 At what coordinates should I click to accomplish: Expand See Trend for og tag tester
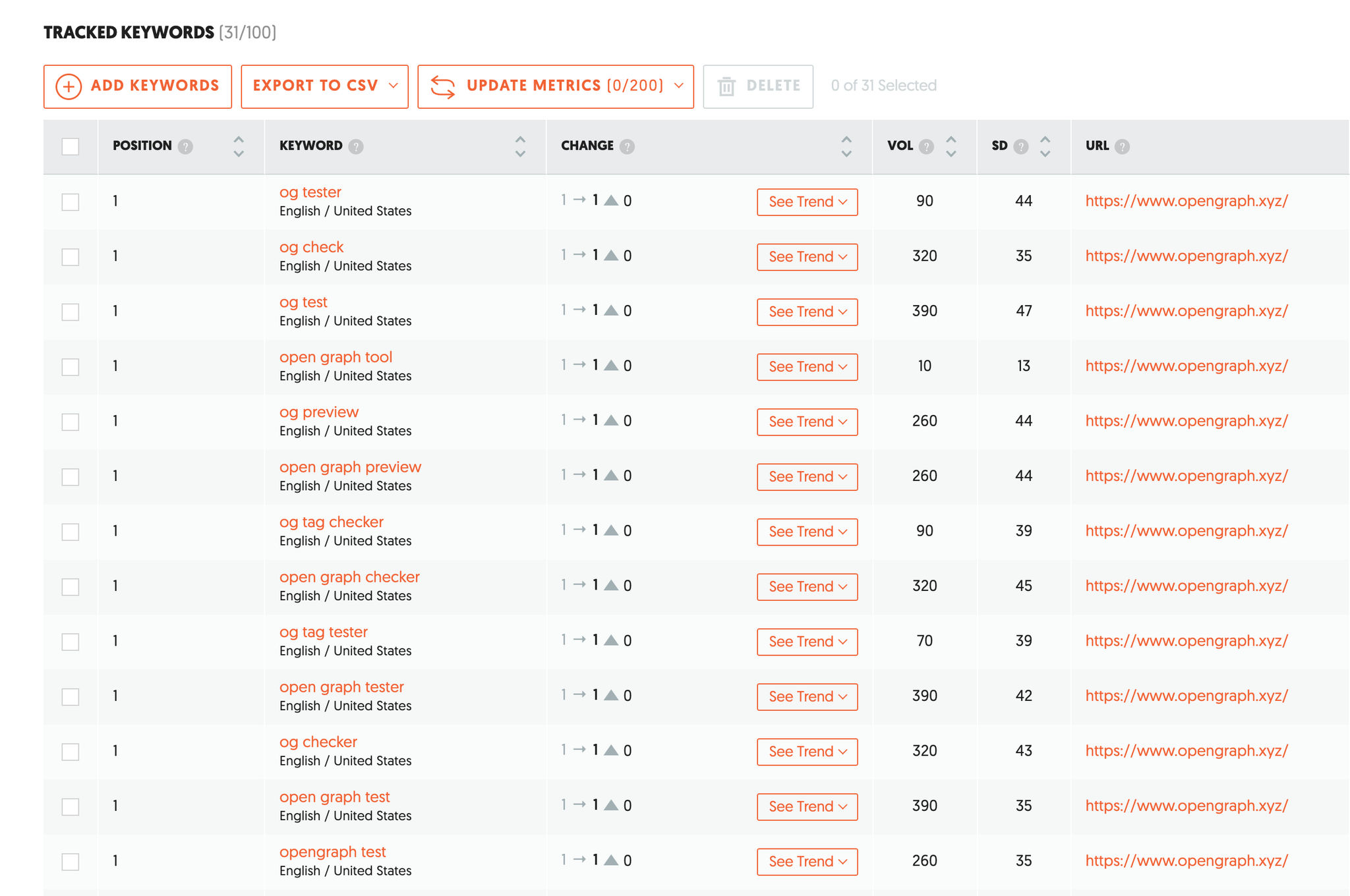click(x=807, y=642)
